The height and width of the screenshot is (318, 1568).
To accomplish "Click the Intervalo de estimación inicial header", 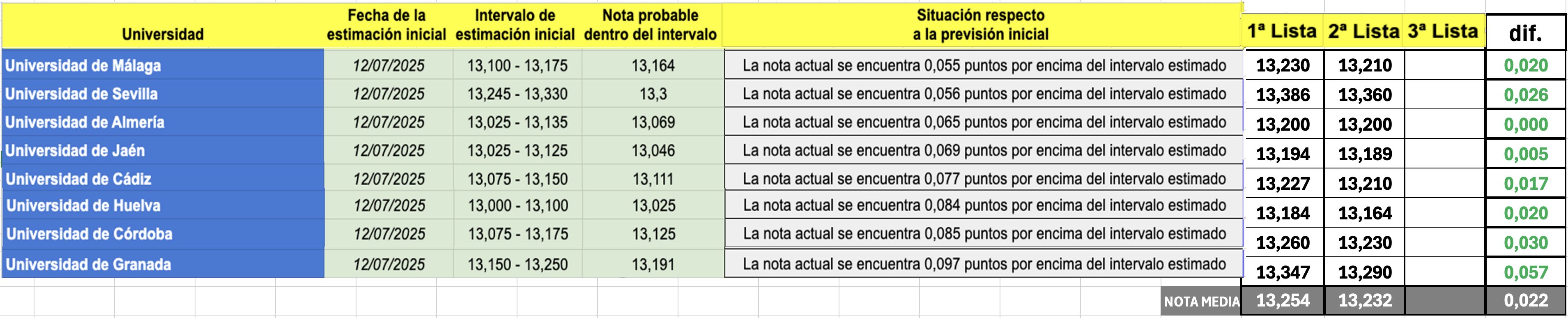I will pos(515,25).
